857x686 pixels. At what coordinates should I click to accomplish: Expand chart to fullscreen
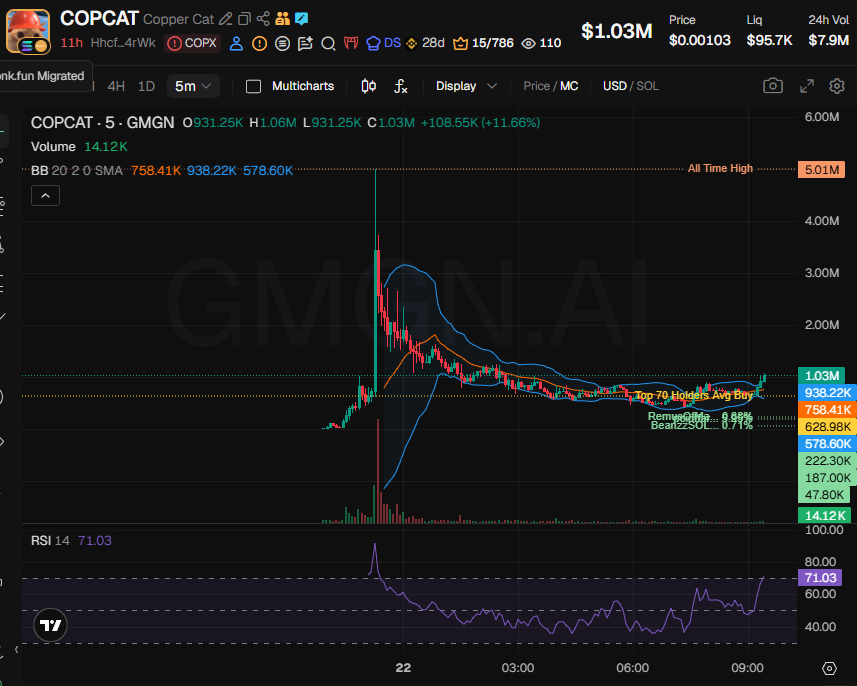[807, 86]
